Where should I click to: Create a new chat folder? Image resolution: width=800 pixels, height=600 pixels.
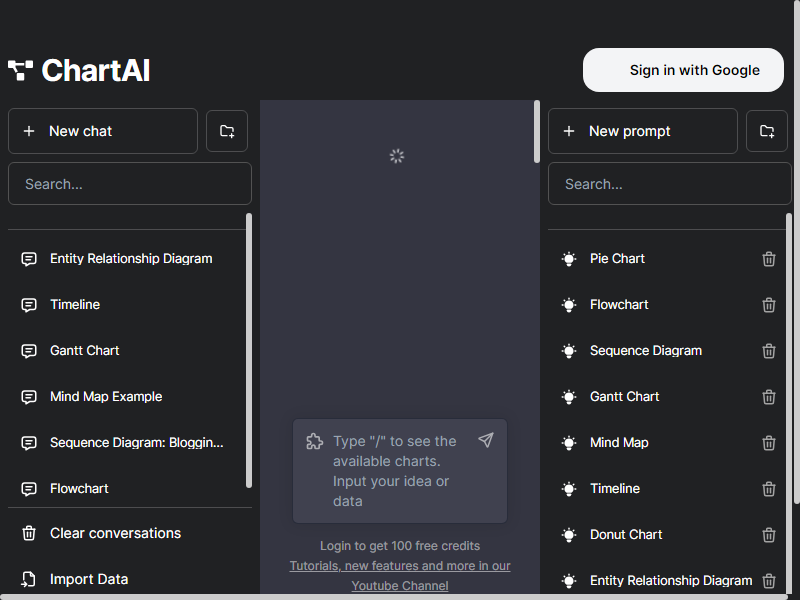click(x=227, y=131)
